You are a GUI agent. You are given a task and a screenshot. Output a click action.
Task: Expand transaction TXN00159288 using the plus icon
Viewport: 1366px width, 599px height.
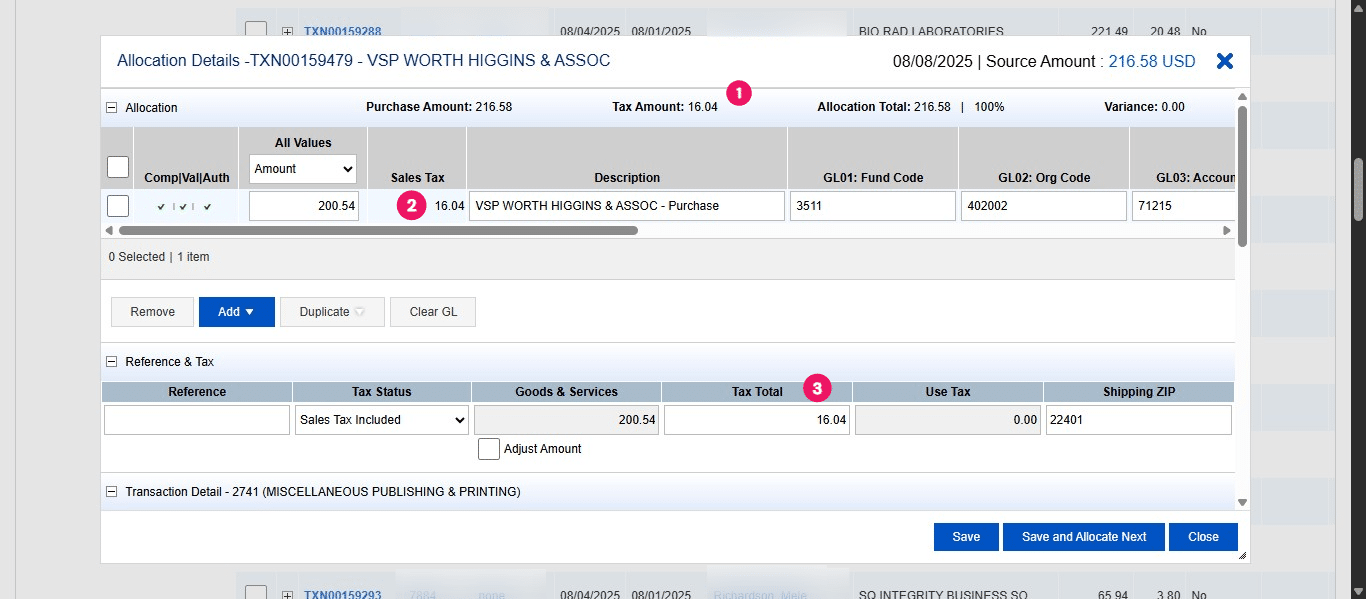coord(287,31)
